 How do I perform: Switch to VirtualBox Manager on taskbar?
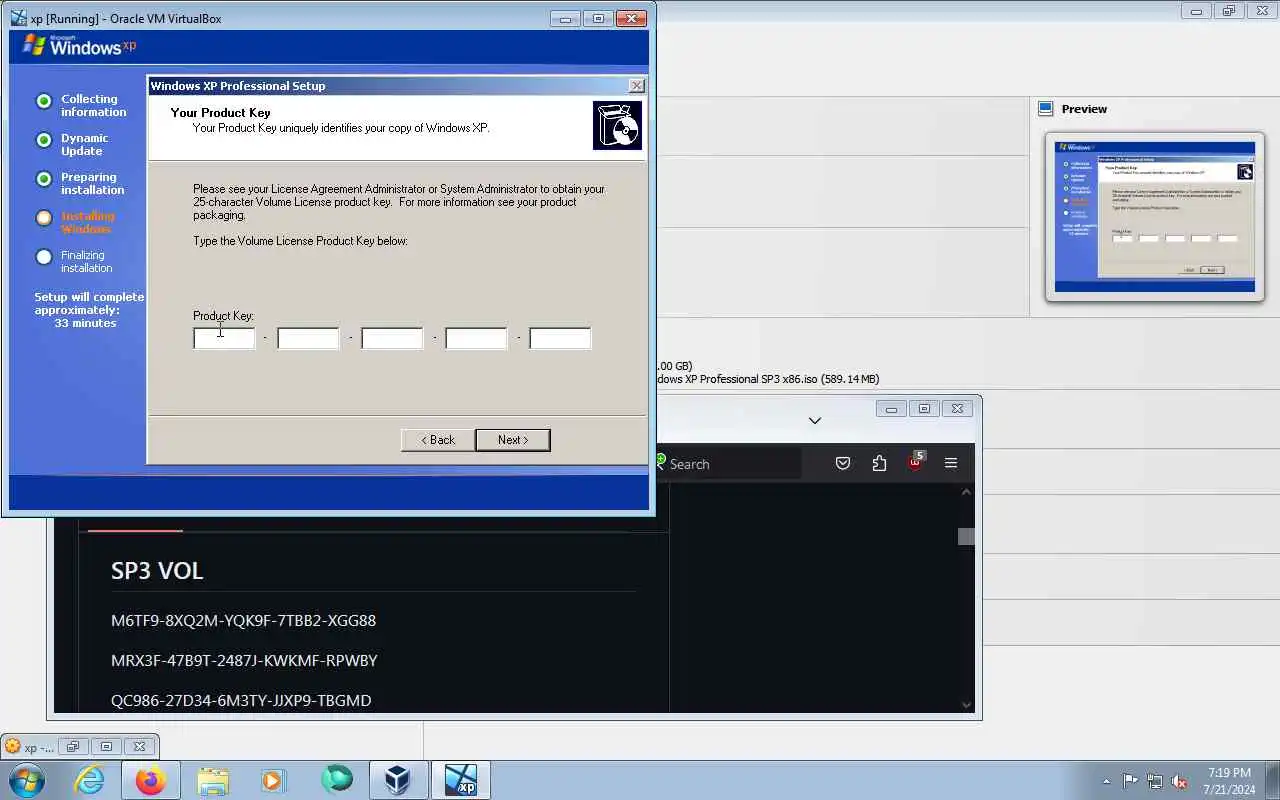pyautogui.click(x=398, y=780)
